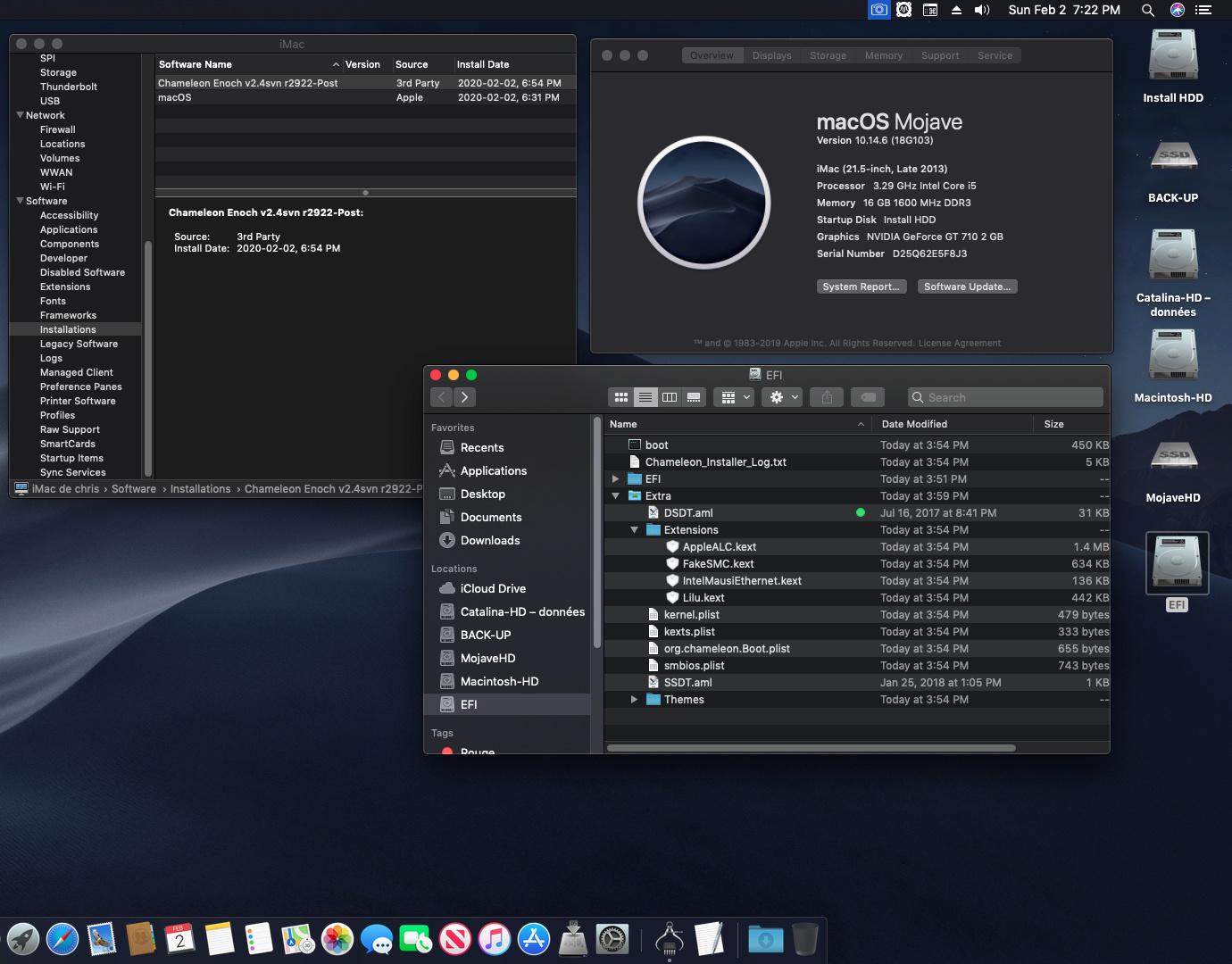Select the Overview tab
The image size is (1232, 964).
point(712,55)
